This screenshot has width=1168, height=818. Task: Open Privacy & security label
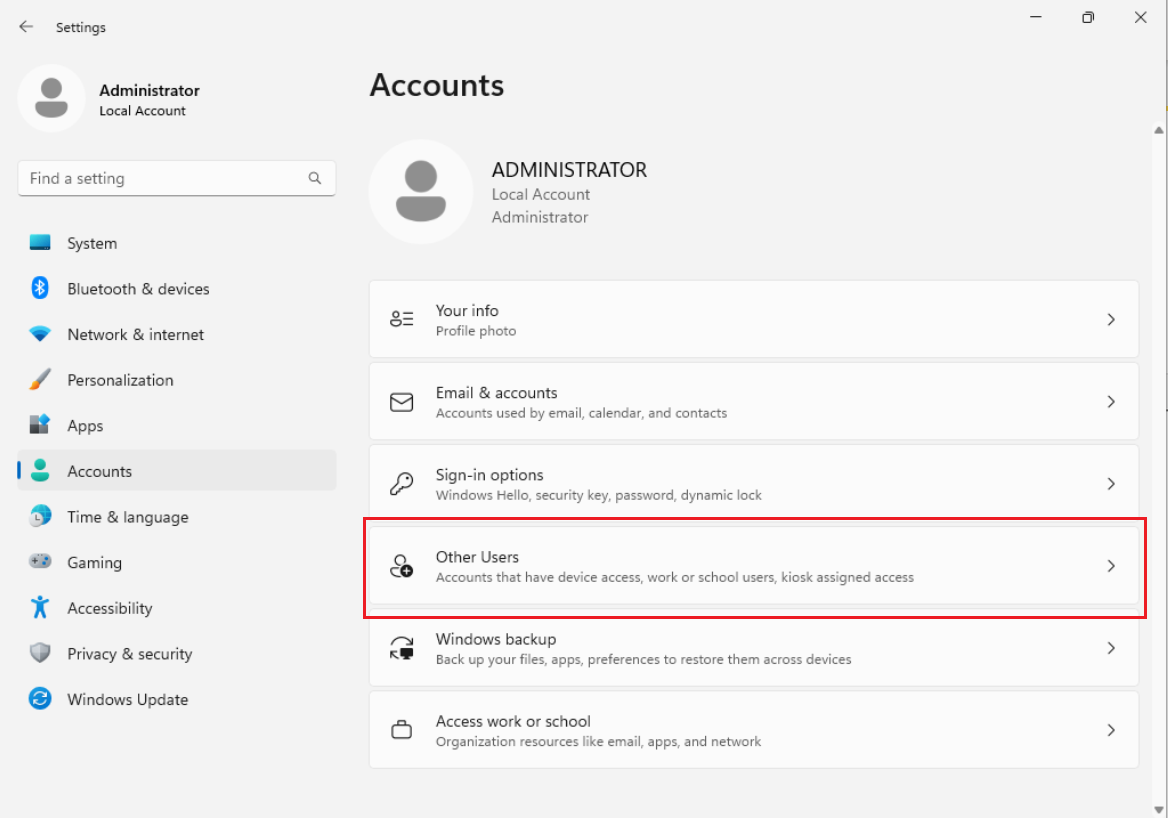130,653
